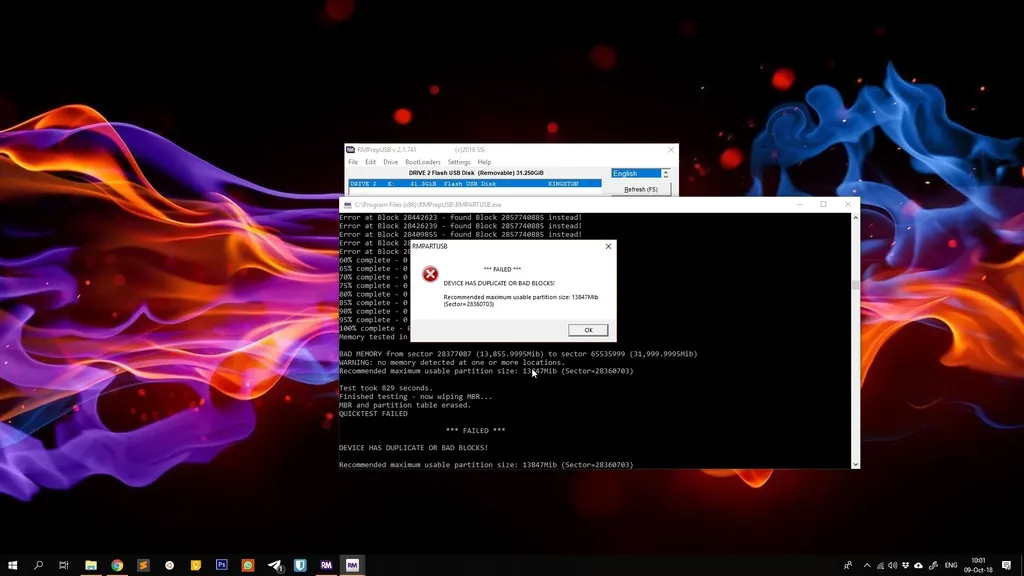Select the KINGSTON DRIVE 2 entry in the drive list
The height and width of the screenshot is (576, 1024).
pyautogui.click(x=470, y=183)
